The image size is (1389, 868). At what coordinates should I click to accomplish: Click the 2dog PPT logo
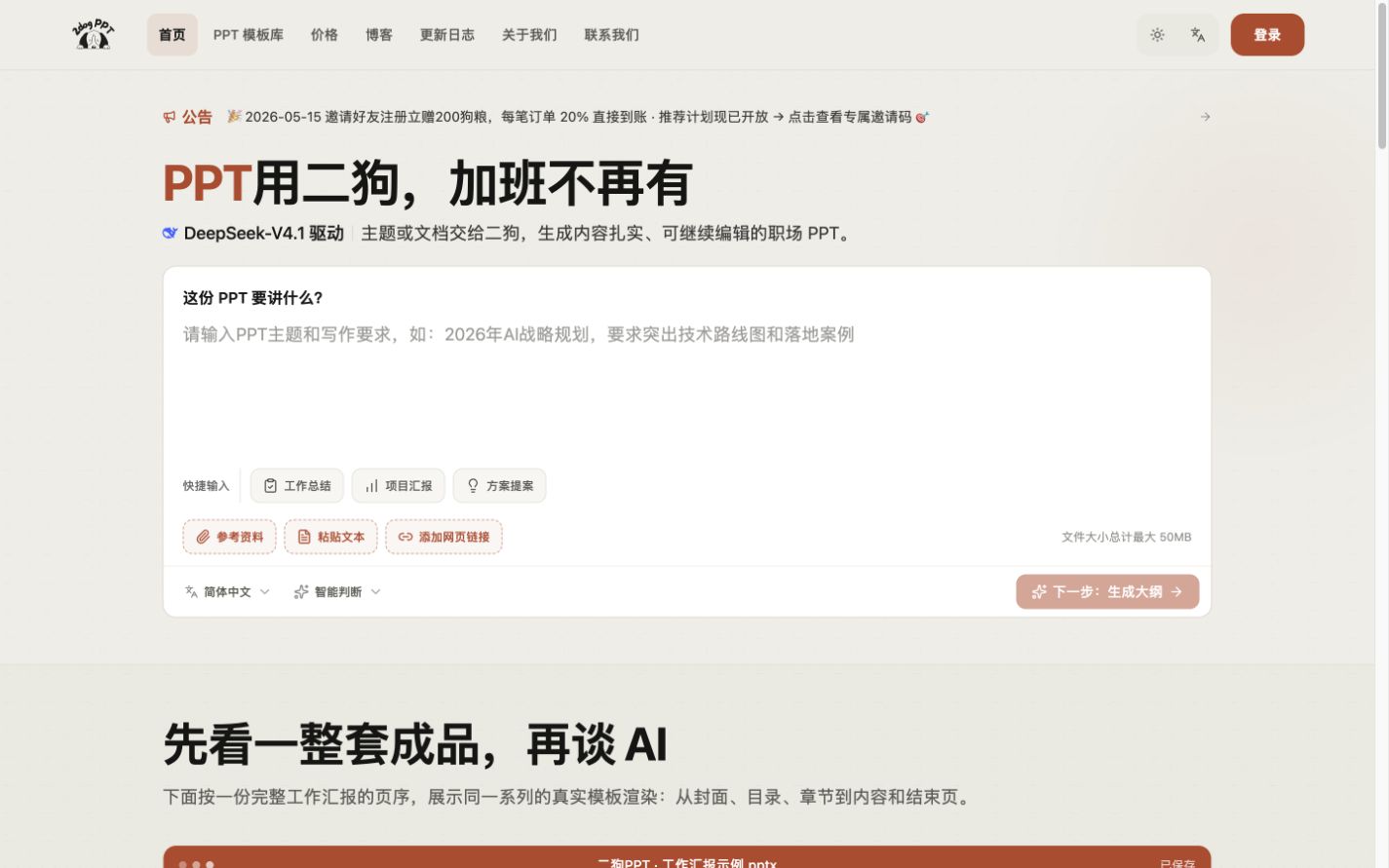[x=94, y=35]
